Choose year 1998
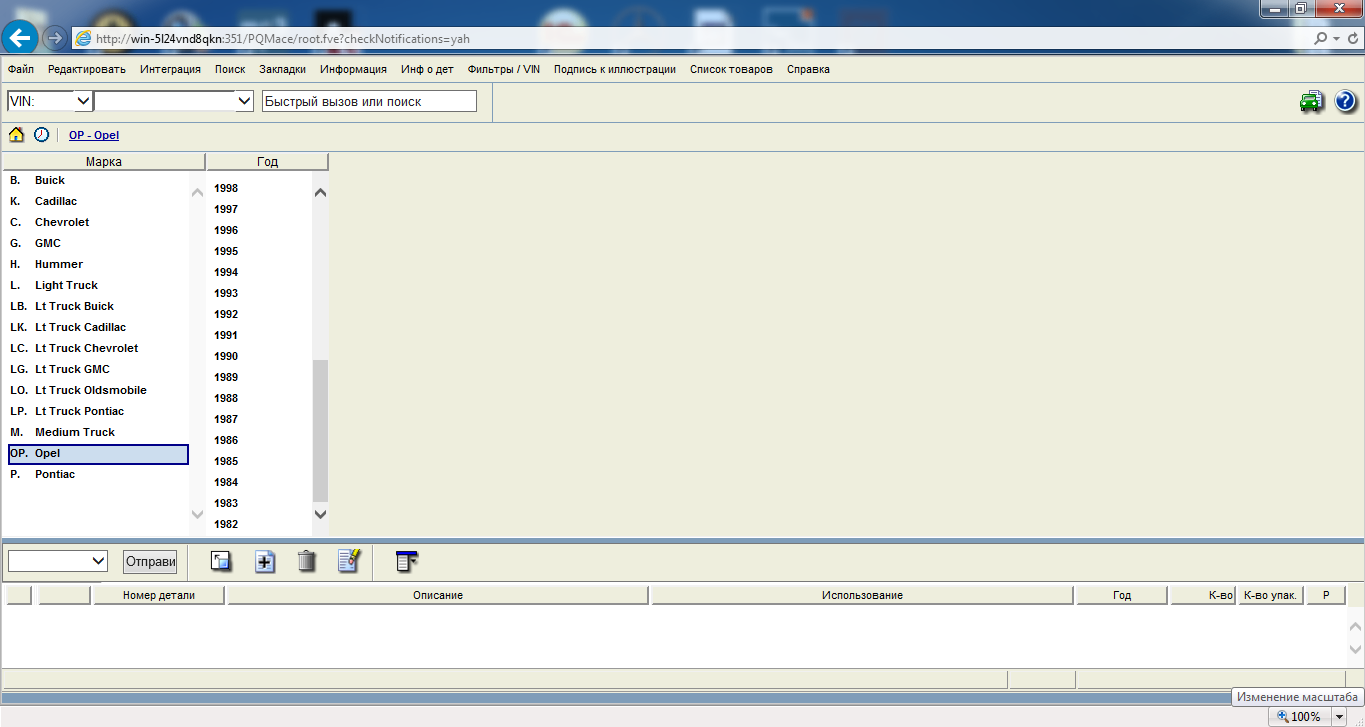The height and width of the screenshot is (727, 1365). pyautogui.click(x=226, y=188)
